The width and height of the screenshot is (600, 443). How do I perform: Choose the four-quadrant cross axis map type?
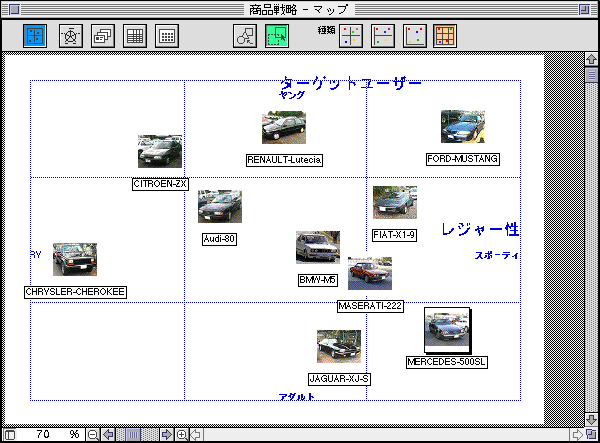tap(351, 36)
